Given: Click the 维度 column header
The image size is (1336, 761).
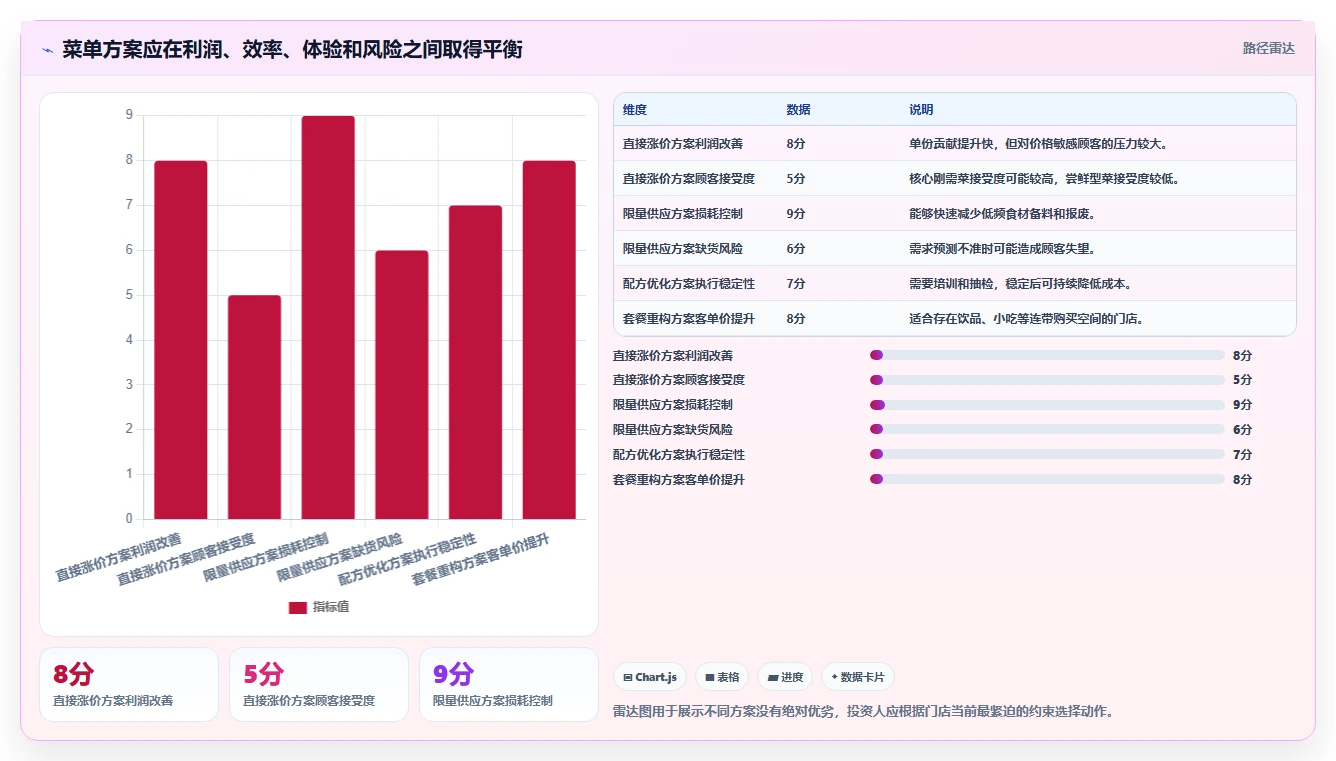Looking at the screenshot, I should pos(635,110).
